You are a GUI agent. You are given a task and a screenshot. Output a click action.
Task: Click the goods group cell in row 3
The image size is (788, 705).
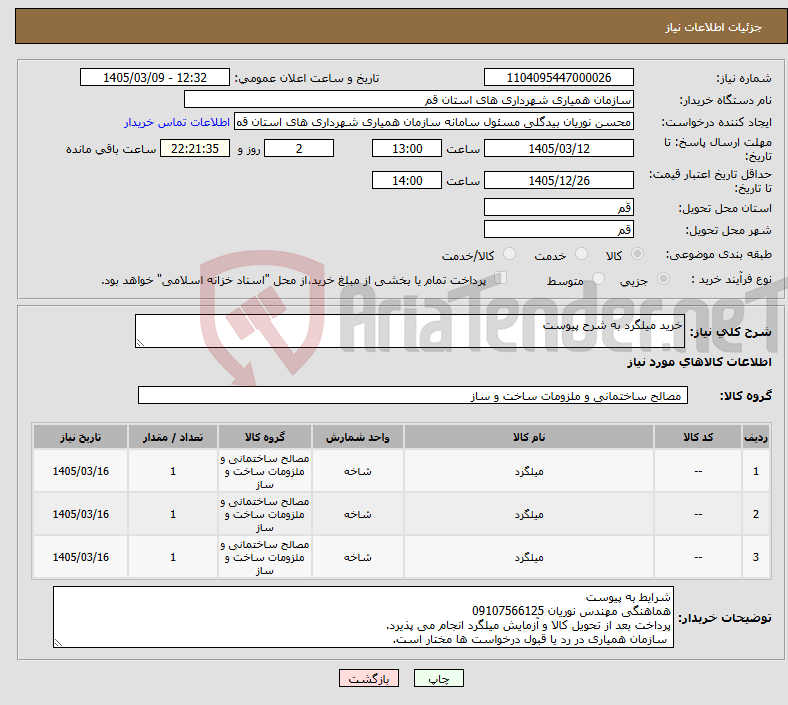265,557
